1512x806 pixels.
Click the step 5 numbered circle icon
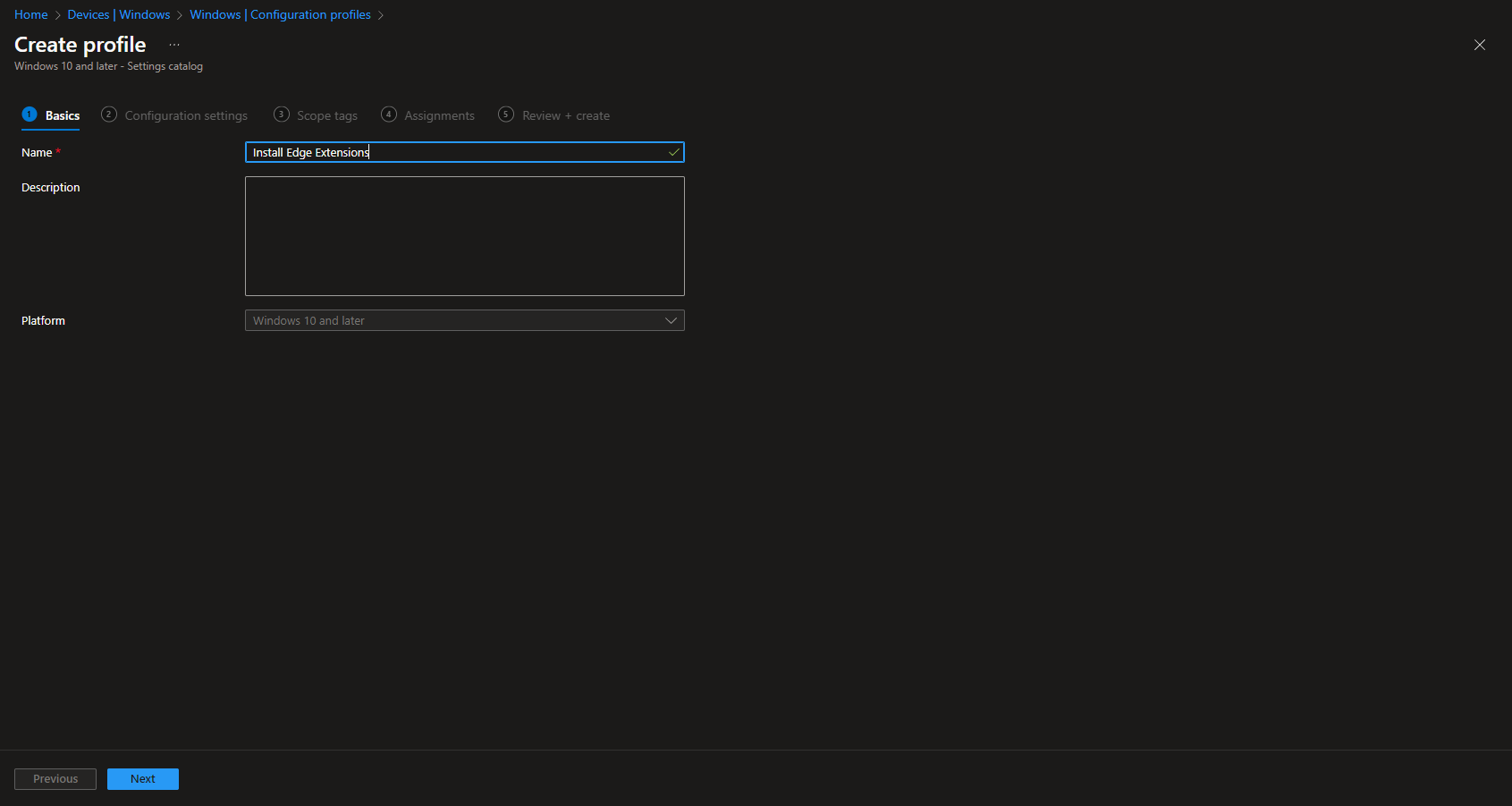tap(506, 115)
